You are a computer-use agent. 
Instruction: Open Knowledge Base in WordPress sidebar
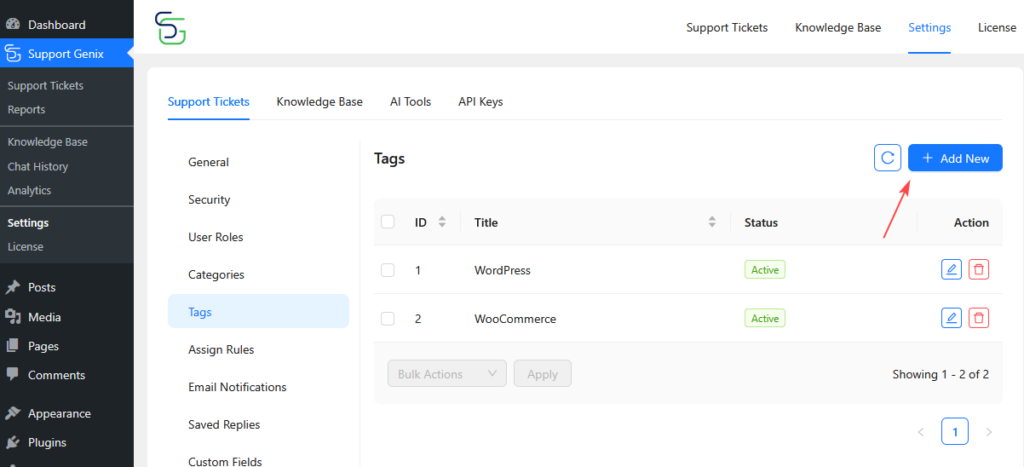point(48,142)
